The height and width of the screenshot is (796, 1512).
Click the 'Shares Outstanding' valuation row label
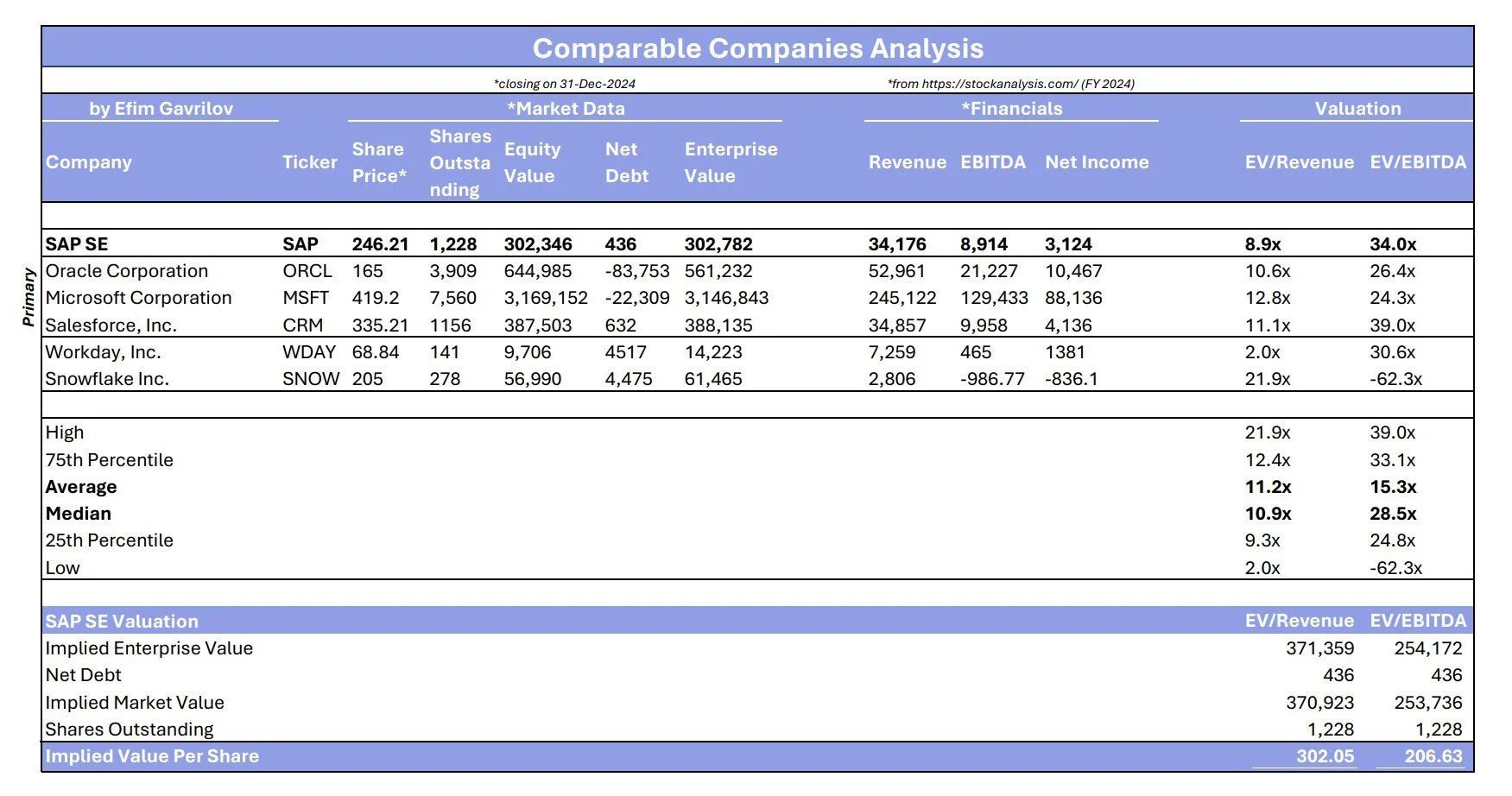pos(130,730)
